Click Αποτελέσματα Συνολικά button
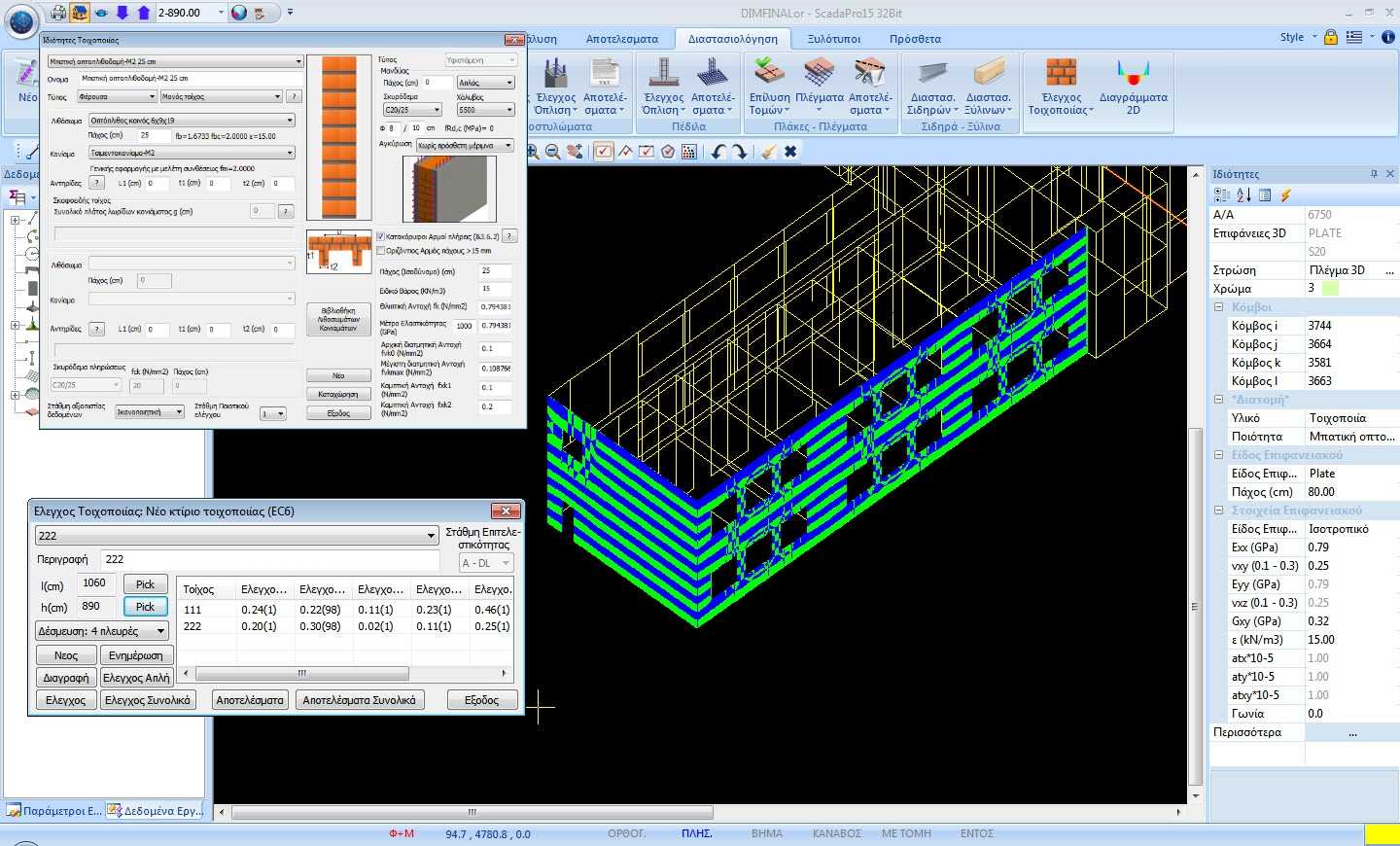Image resolution: width=1400 pixels, height=846 pixels. (x=359, y=700)
